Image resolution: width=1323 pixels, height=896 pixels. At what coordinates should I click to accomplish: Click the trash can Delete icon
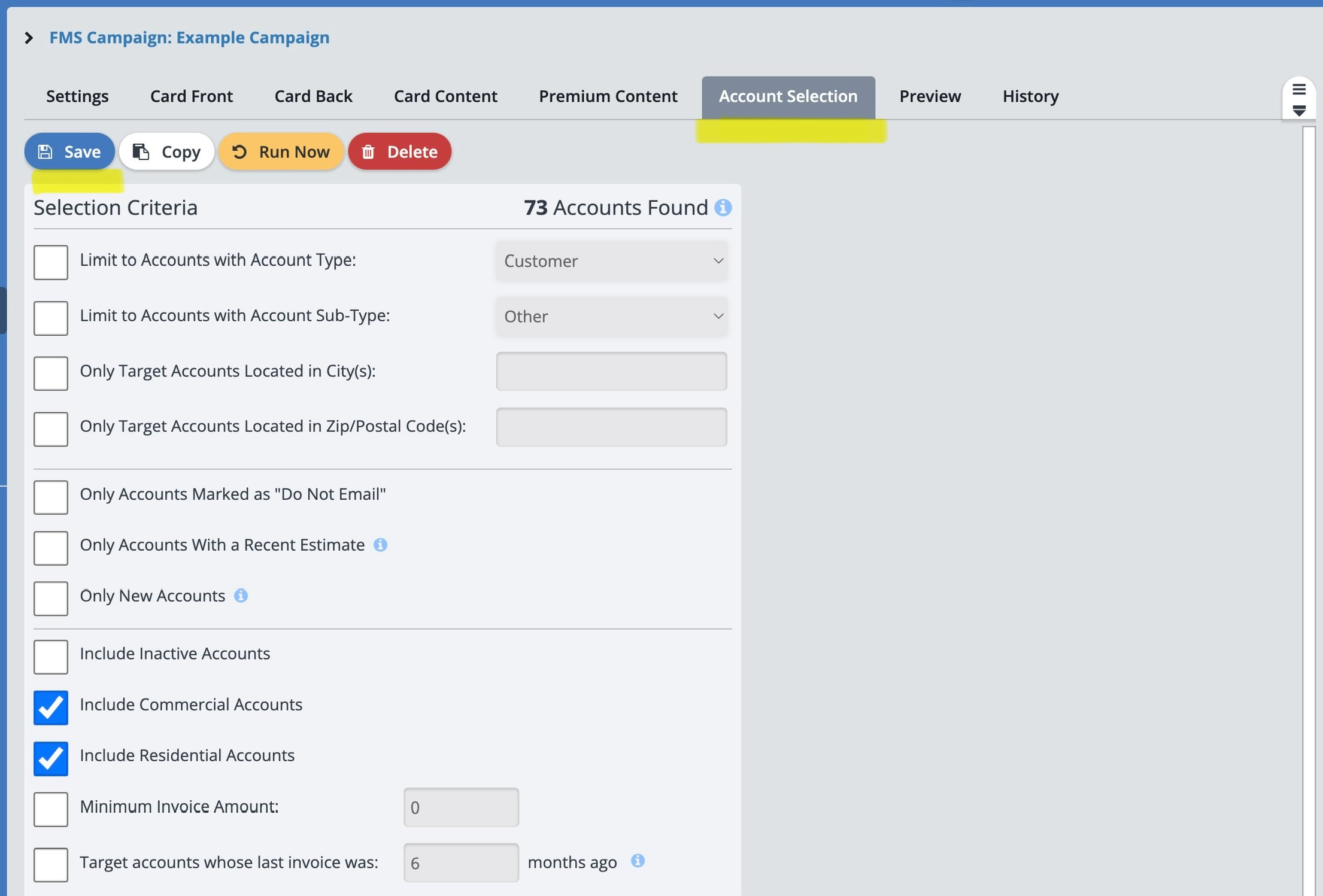[368, 152]
